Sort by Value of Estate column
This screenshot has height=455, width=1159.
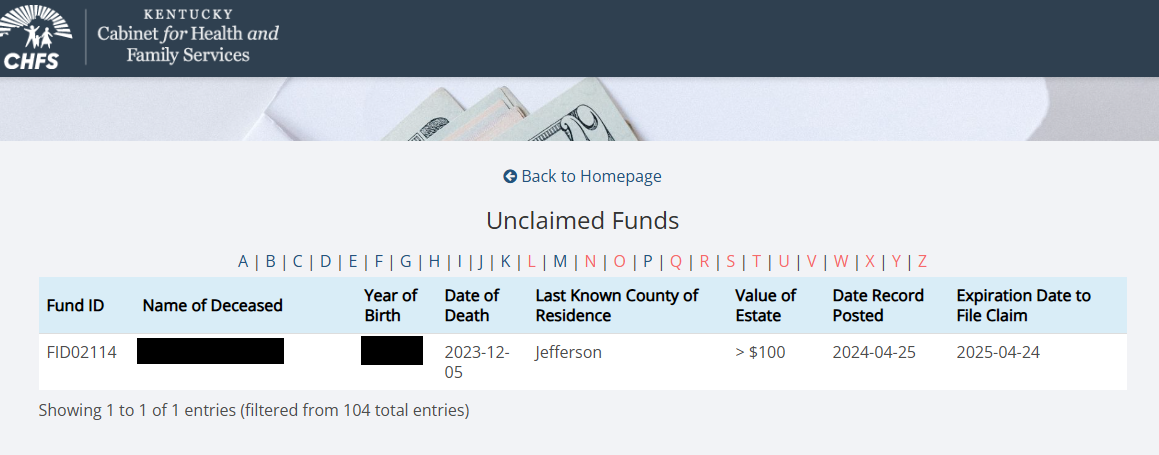766,306
